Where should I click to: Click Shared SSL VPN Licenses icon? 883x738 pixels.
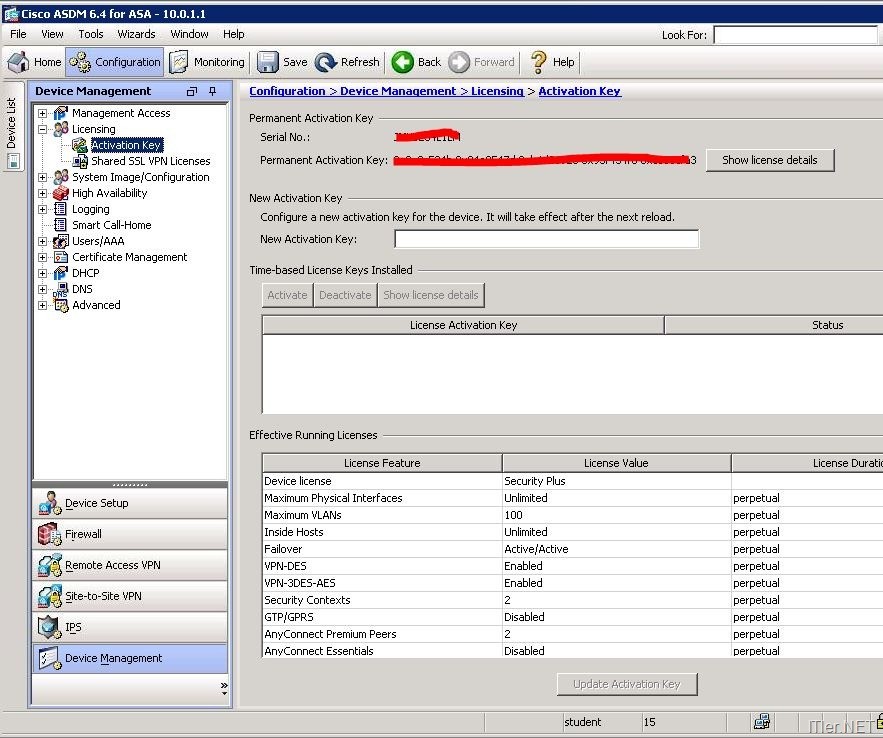[80, 161]
